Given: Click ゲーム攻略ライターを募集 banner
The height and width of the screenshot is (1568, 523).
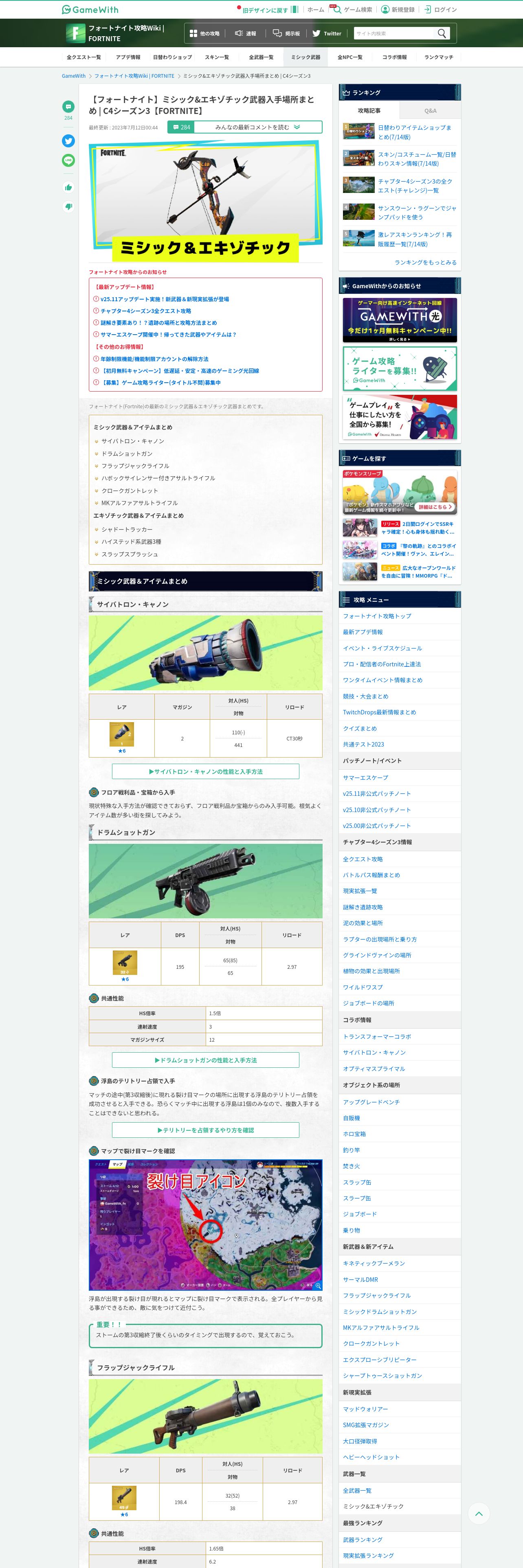Looking at the screenshot, I should click(x=400, y=368).
